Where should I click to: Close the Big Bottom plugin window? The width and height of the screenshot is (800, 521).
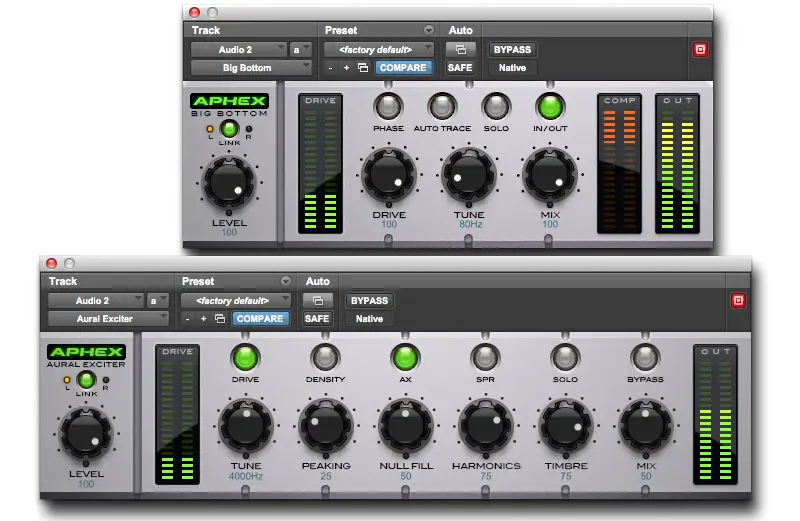(x=194, y=12)
